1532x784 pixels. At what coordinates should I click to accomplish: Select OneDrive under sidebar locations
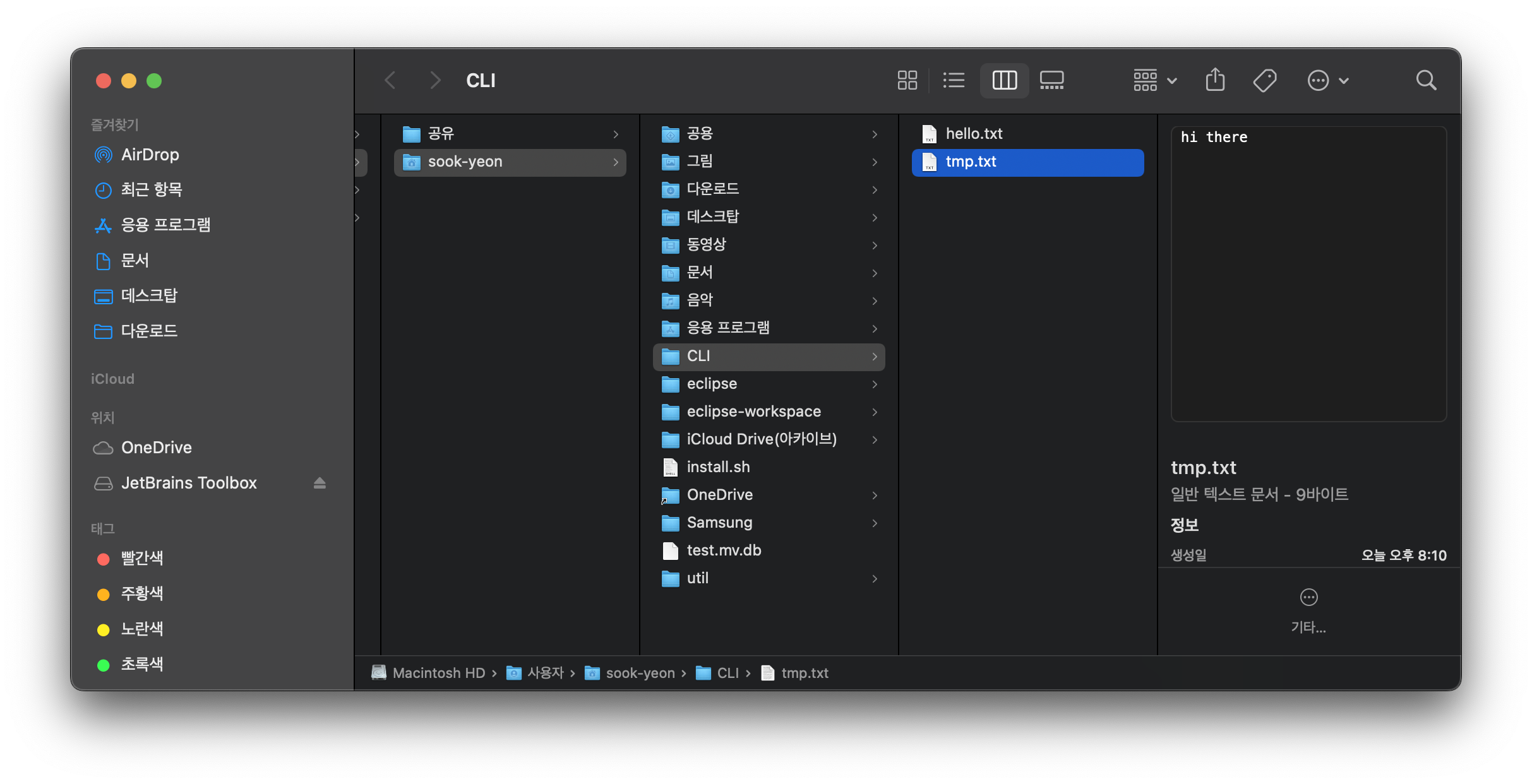[x=156, y=448]
